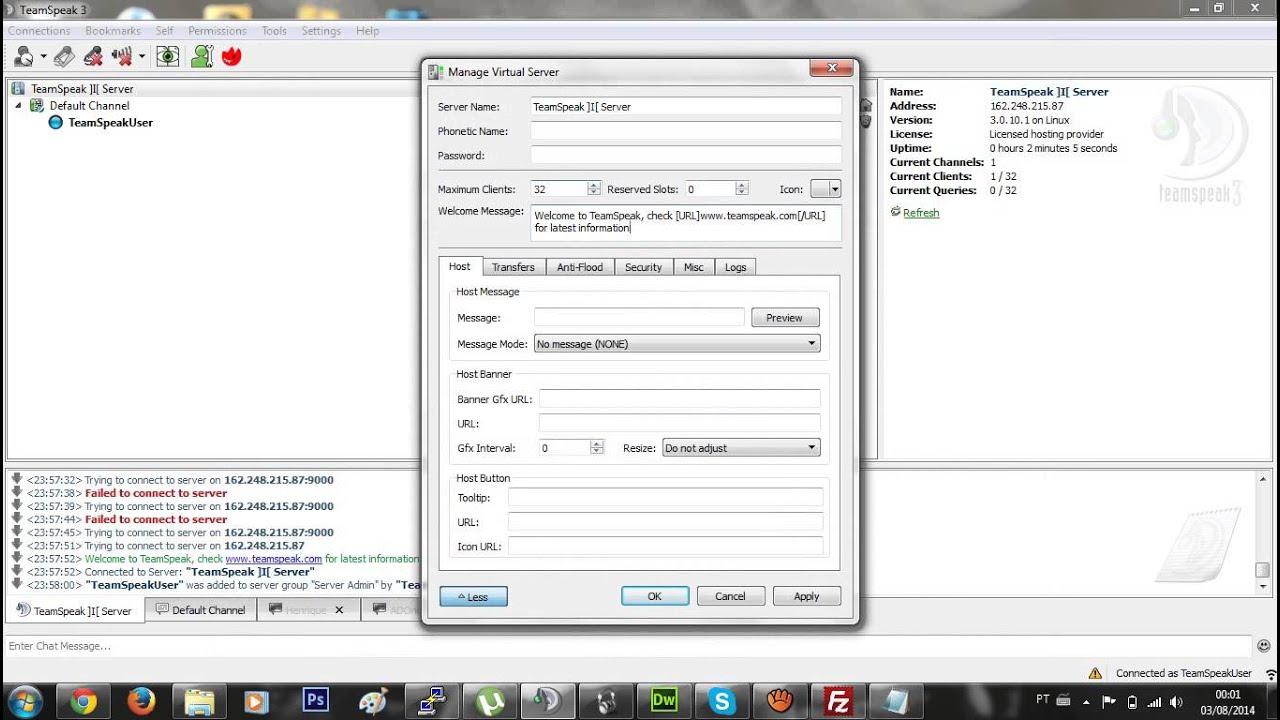This screenshot has height=720, width=1280.
Task: Open the Message Mode dropdown
Action: click(x=676, y=344)
